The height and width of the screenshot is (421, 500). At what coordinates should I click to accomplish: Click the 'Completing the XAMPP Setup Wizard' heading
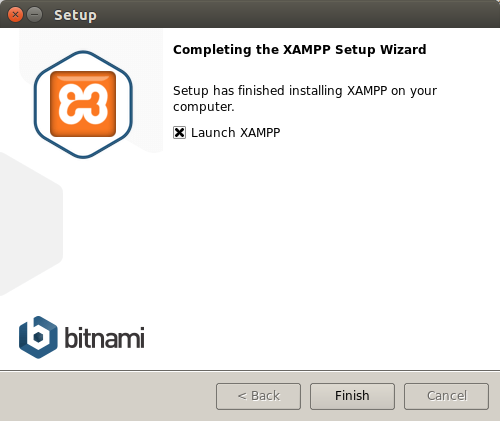(x=300, y=50)
